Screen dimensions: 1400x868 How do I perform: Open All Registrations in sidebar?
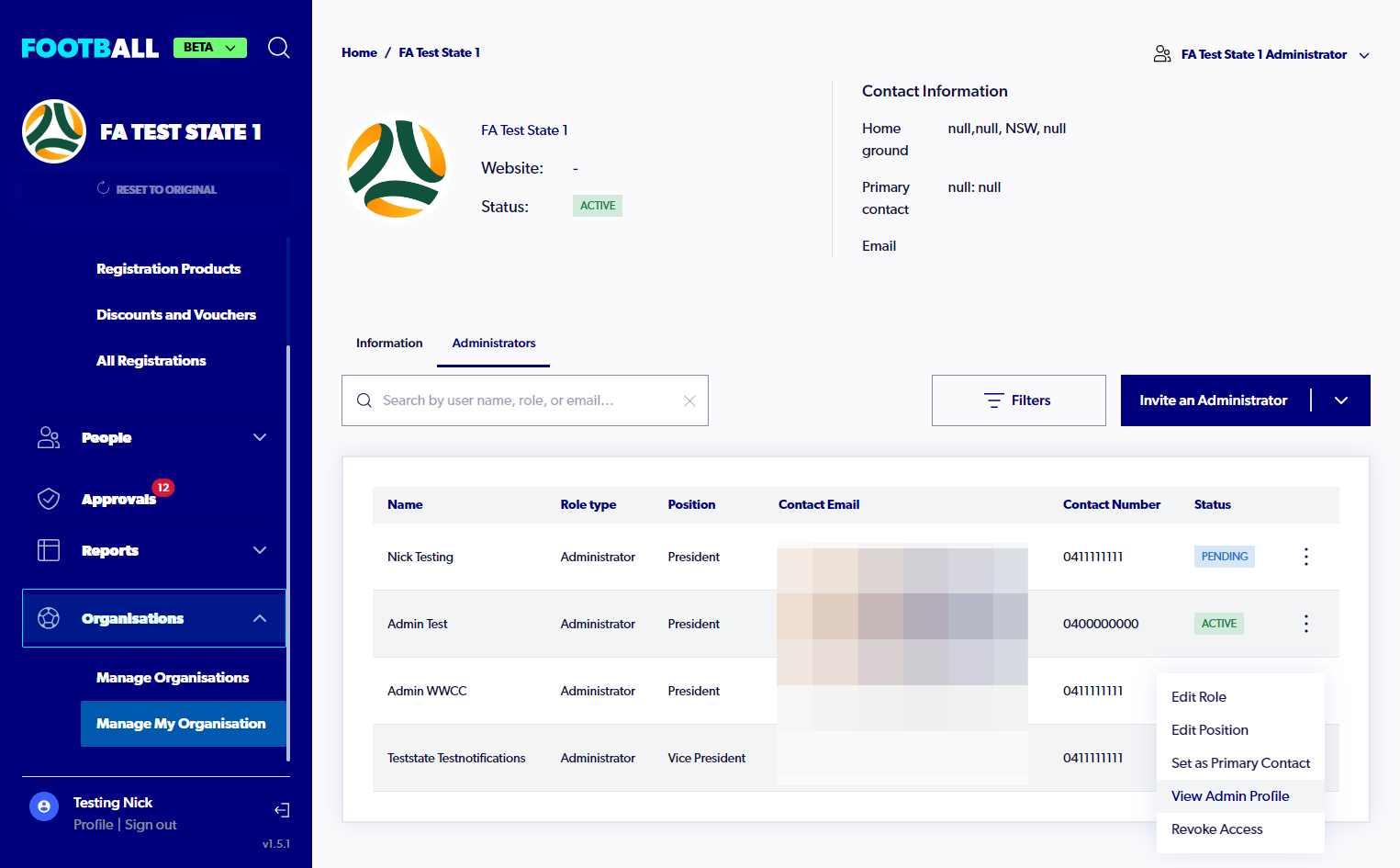(151, 361)
